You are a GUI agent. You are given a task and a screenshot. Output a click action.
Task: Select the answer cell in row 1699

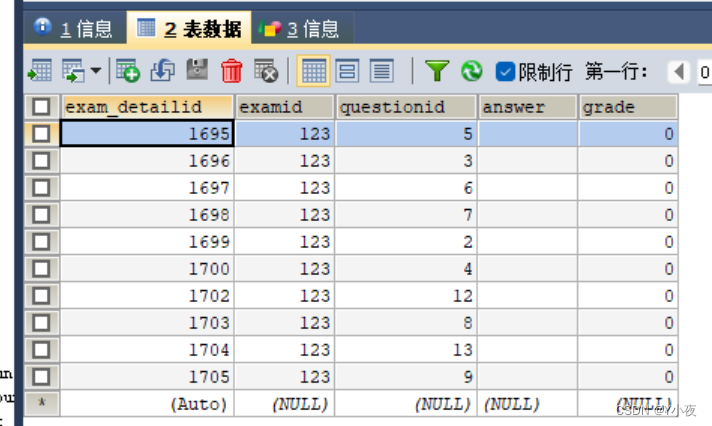point(527,242)
